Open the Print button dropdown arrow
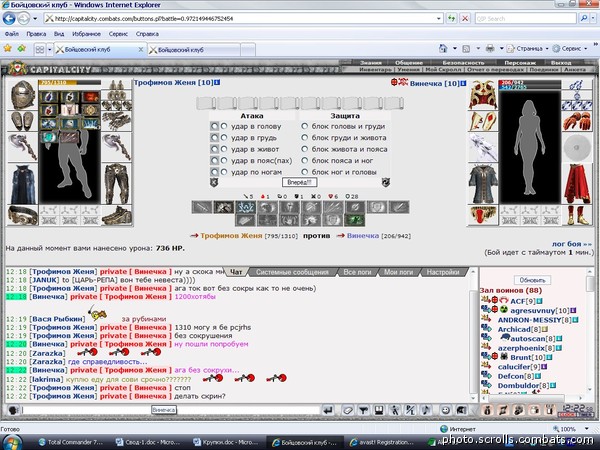 pyautogui.click(x=501, y=49)
